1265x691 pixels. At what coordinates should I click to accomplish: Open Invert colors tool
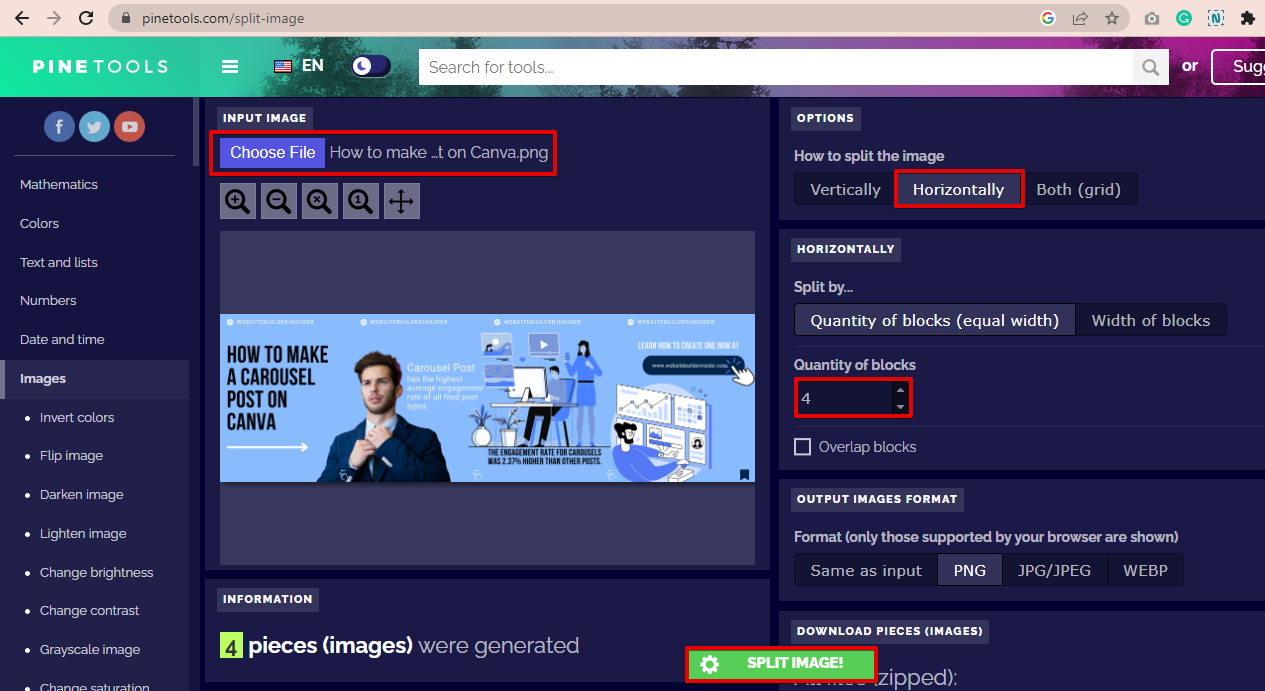click(77, 417)
